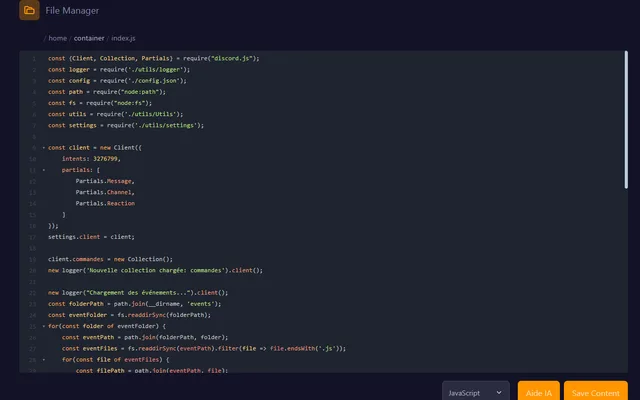Click line number 1 in gutter
The image size is (640, 400).
[34, 59]
